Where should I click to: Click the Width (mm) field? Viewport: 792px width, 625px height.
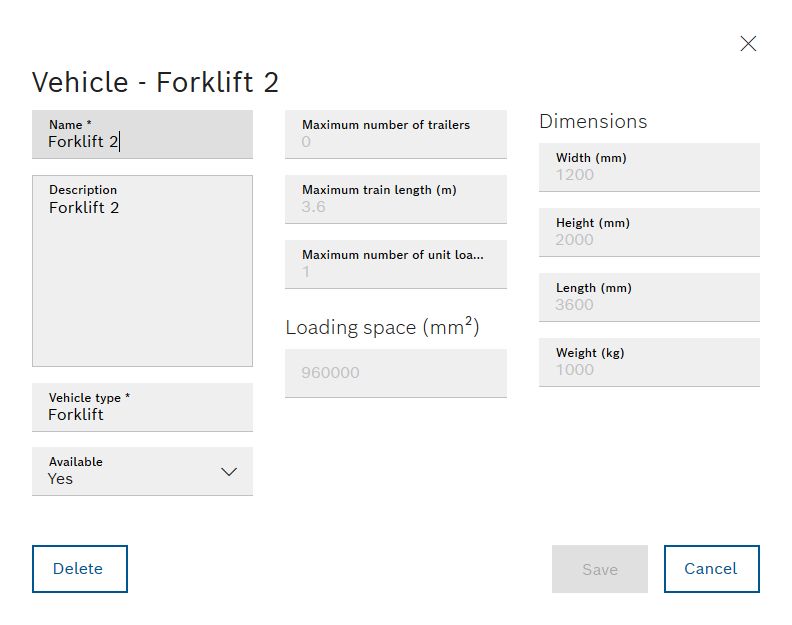(x=649, y=167)
